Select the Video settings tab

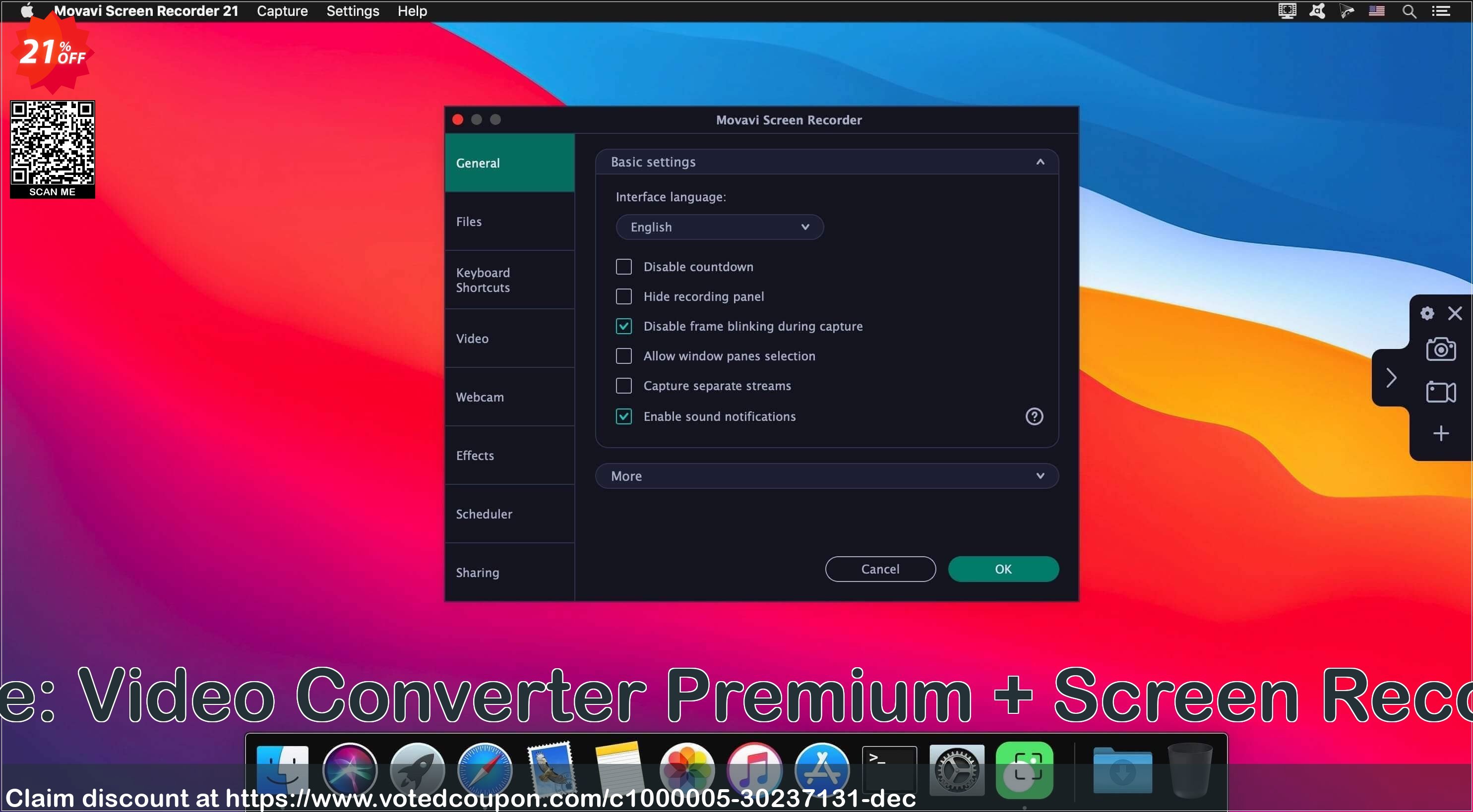472,338
